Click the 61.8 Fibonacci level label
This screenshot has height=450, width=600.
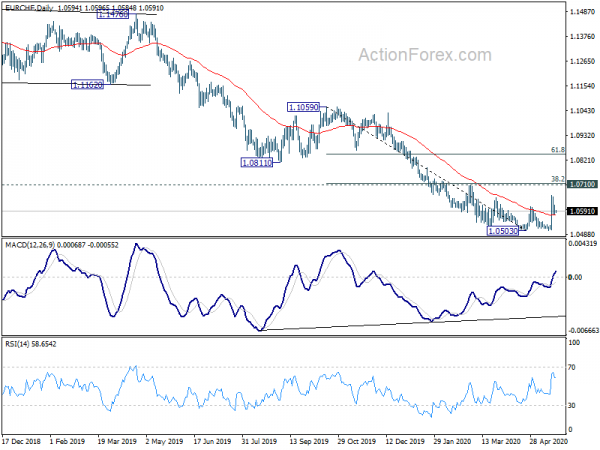(x=558, y=150)
